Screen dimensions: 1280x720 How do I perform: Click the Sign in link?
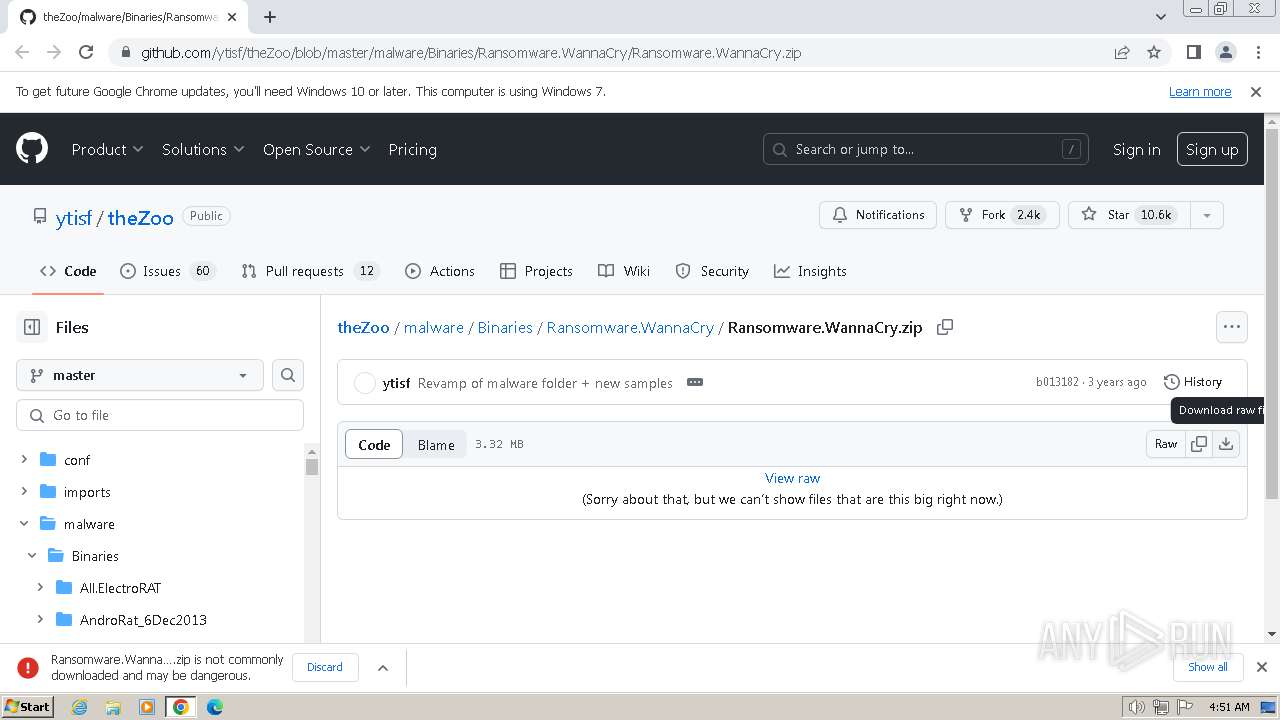coord(1137,149)
